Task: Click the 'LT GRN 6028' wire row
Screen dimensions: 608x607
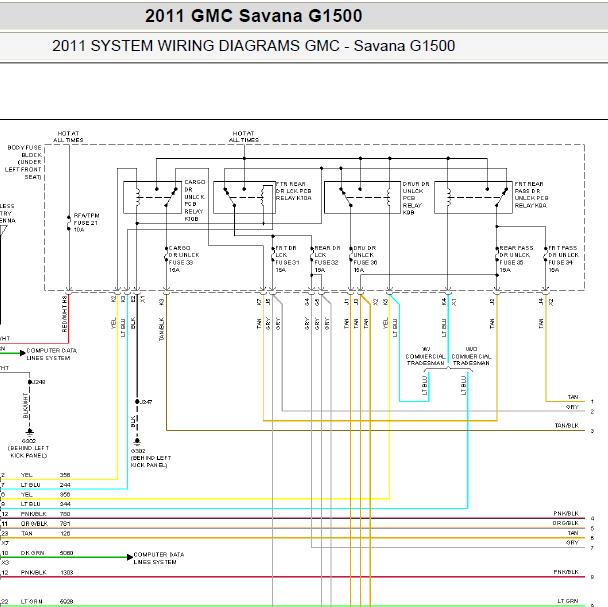Action: pos(37,602)
